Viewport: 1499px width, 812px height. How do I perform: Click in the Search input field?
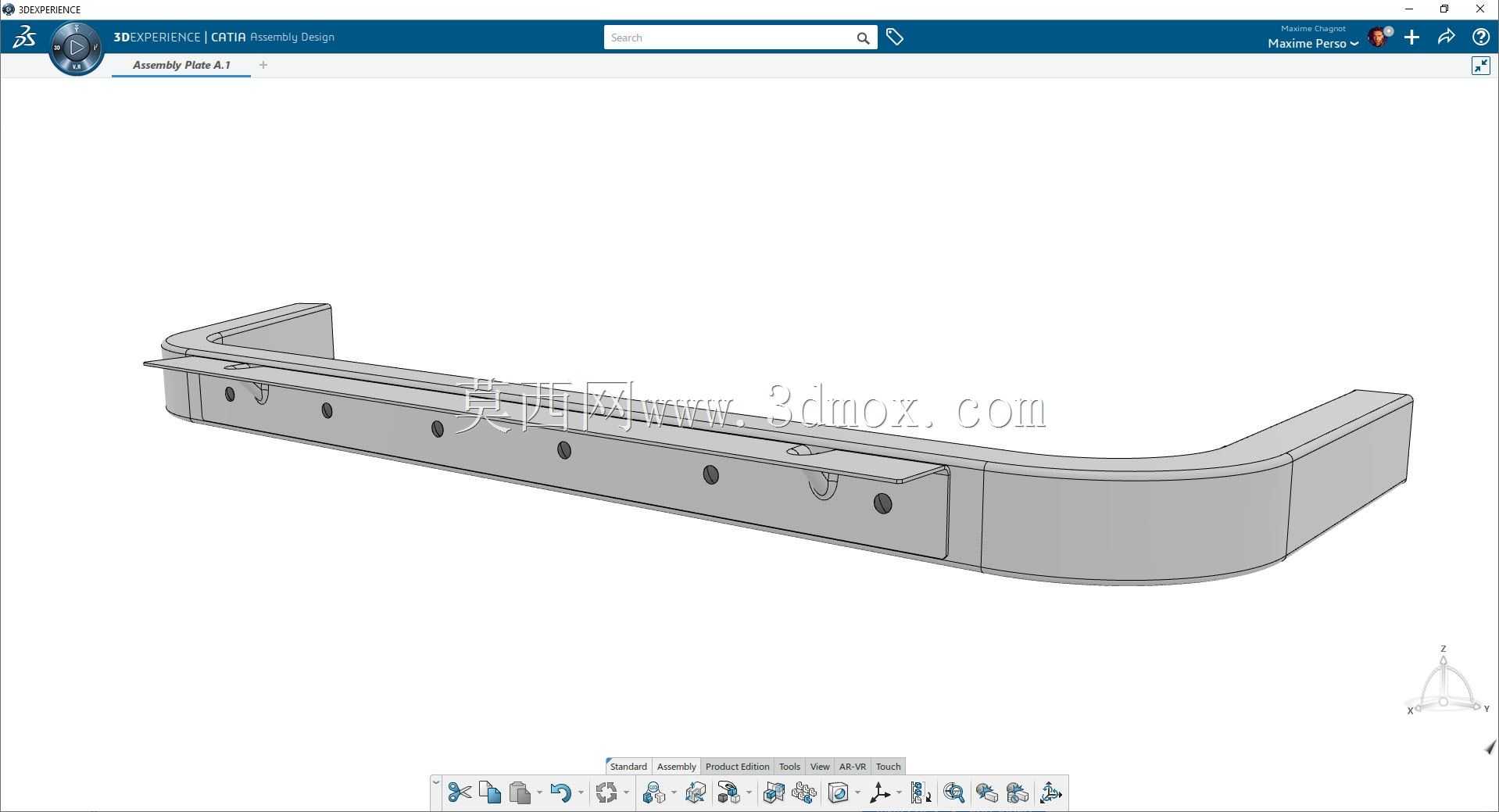click(x=729, y=38)
